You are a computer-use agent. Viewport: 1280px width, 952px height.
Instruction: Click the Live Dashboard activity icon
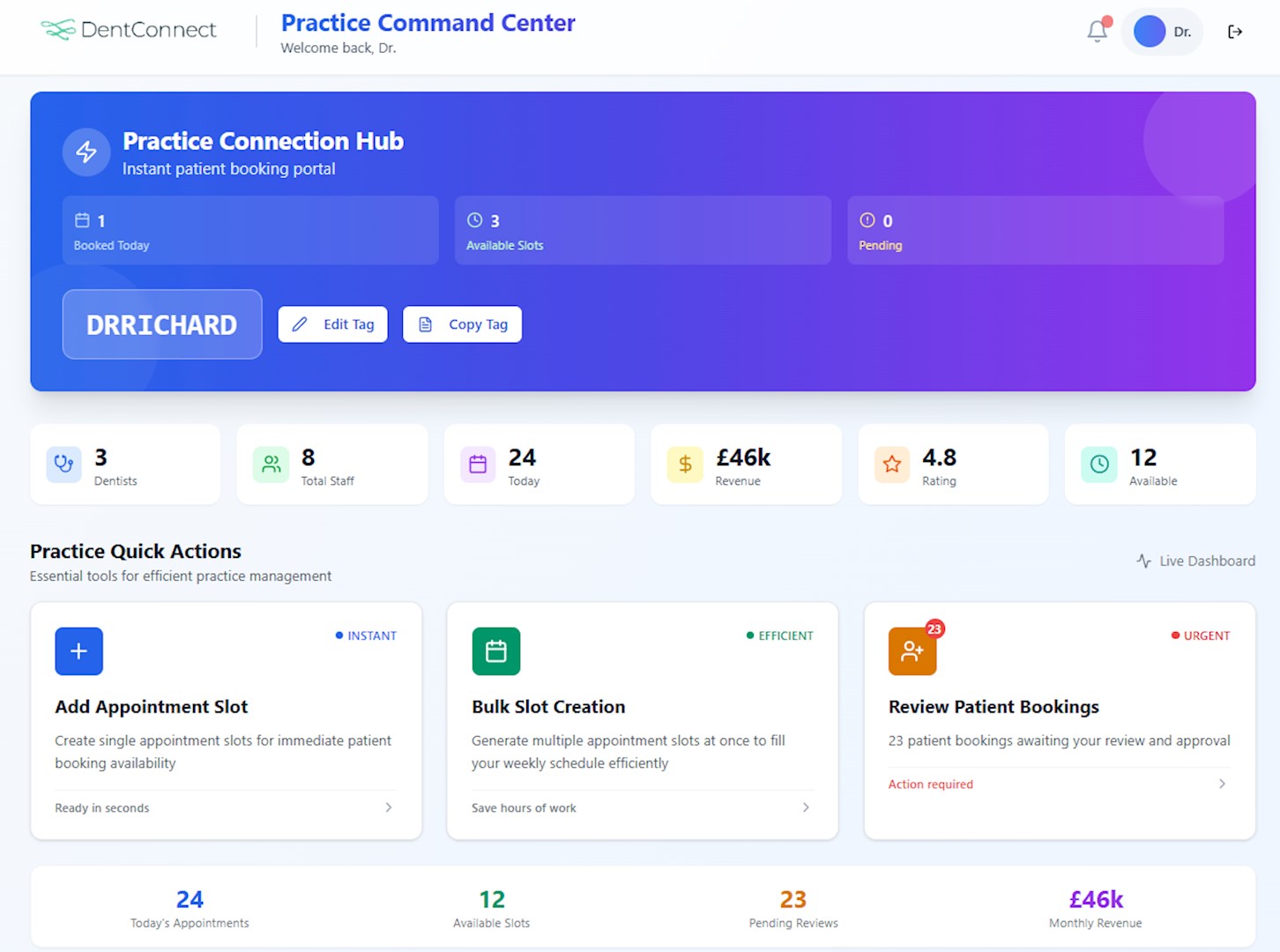(1144, 561)
